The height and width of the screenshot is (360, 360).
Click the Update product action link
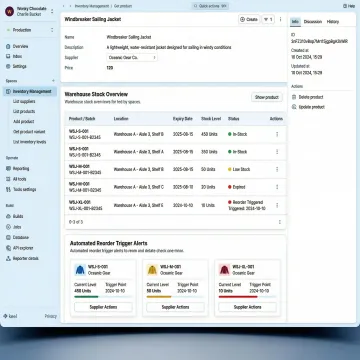(x=312, y=107)
